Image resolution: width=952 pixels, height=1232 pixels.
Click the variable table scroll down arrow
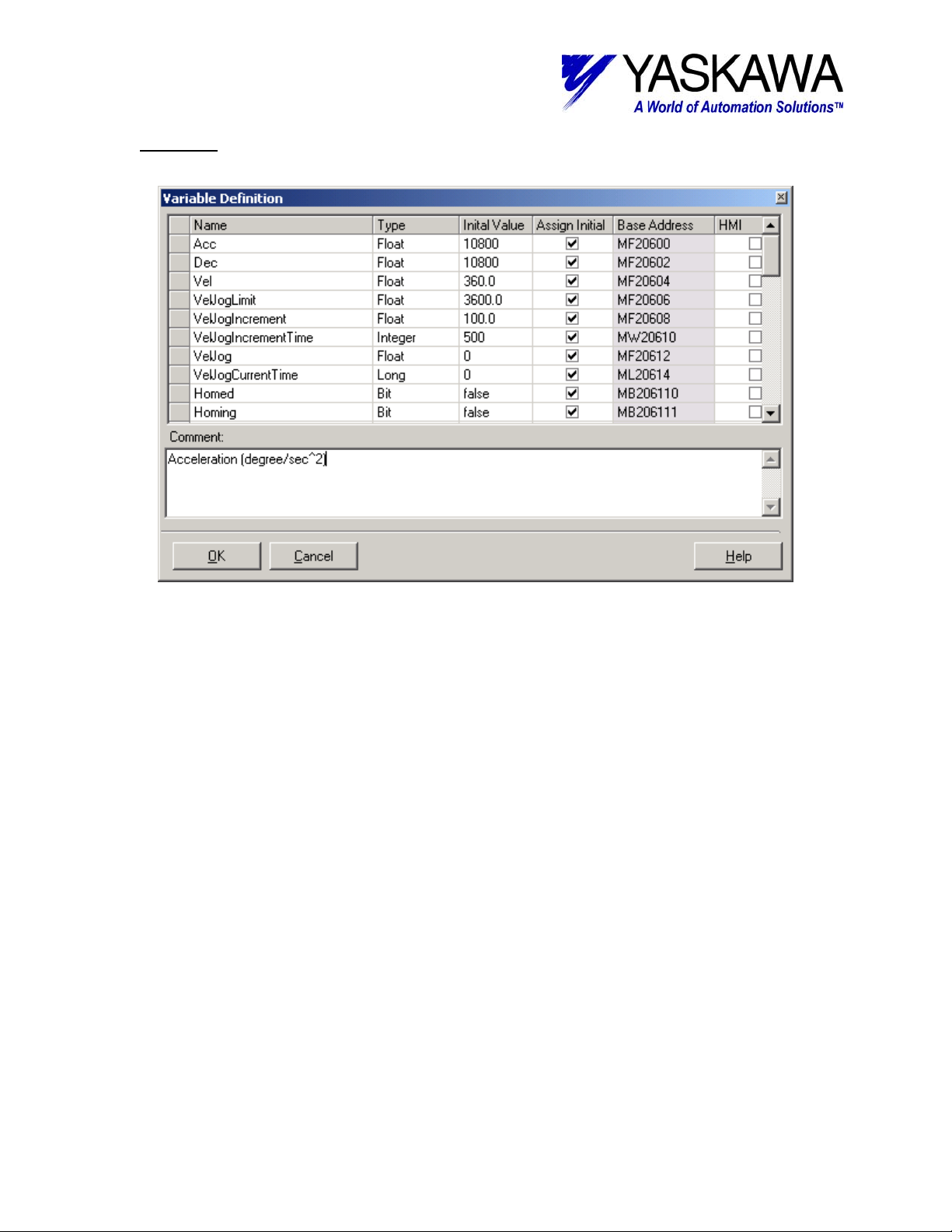(x=771, y=414)
